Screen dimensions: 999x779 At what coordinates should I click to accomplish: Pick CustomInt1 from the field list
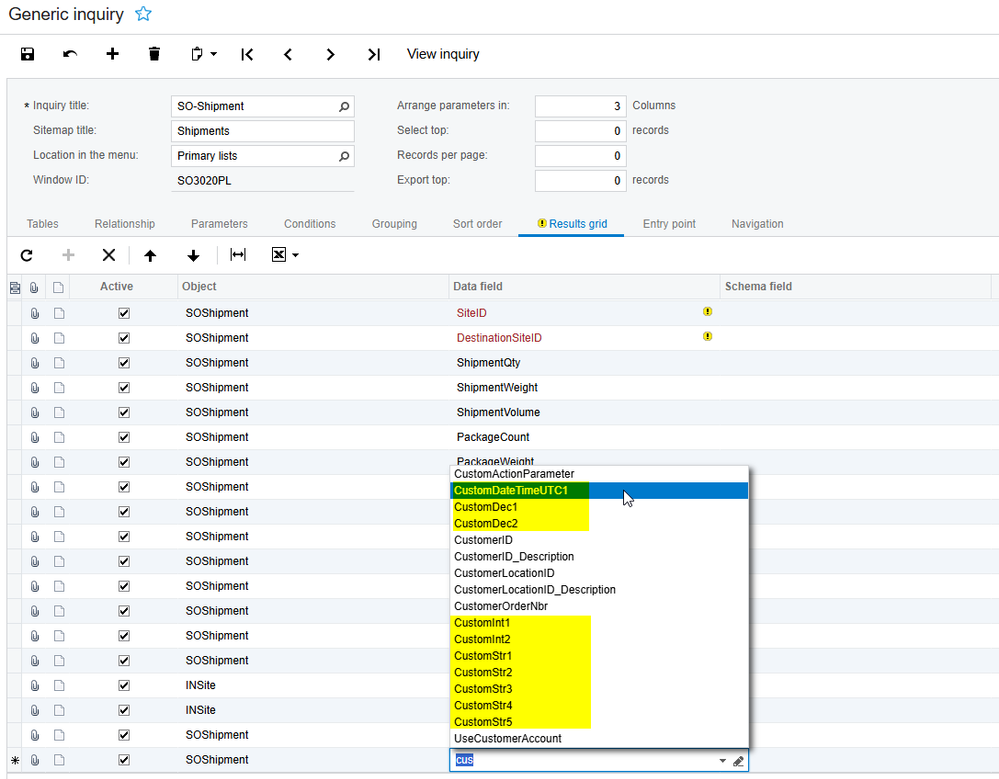(599, 623)
